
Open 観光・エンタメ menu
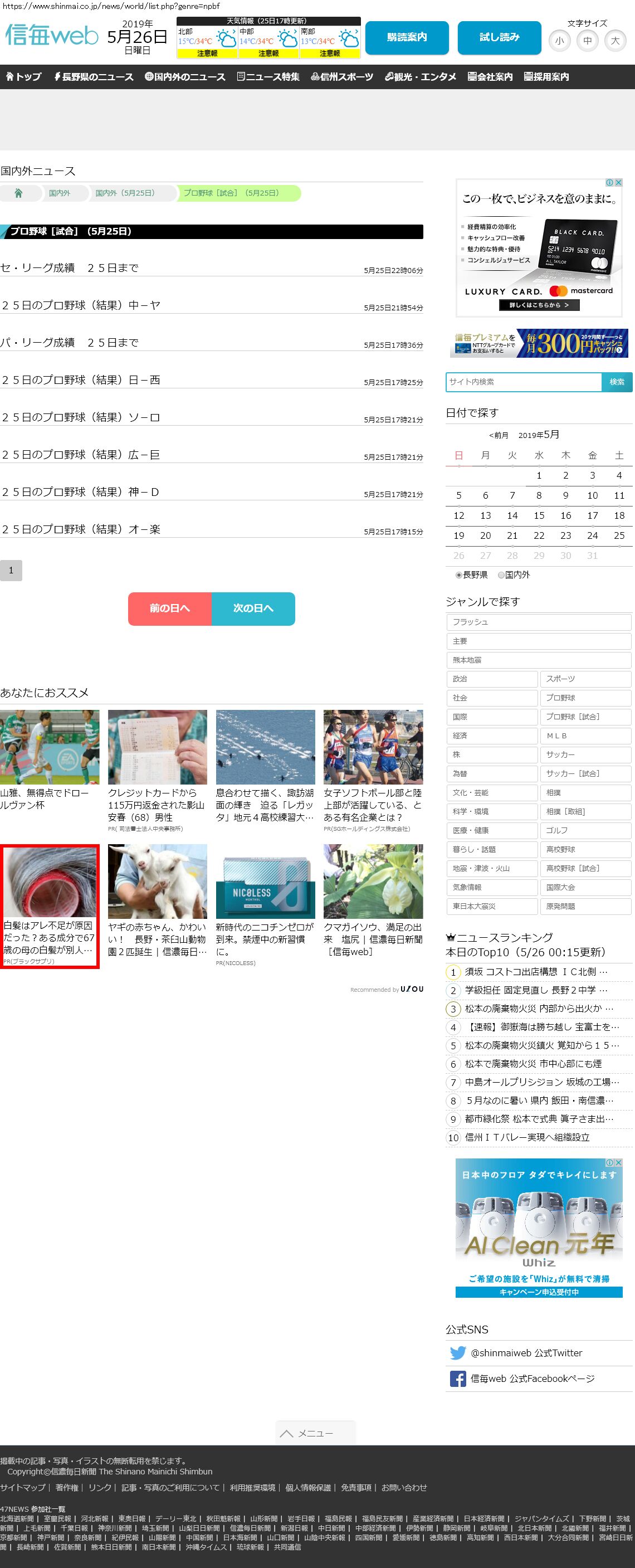click(x=421, y=77)
